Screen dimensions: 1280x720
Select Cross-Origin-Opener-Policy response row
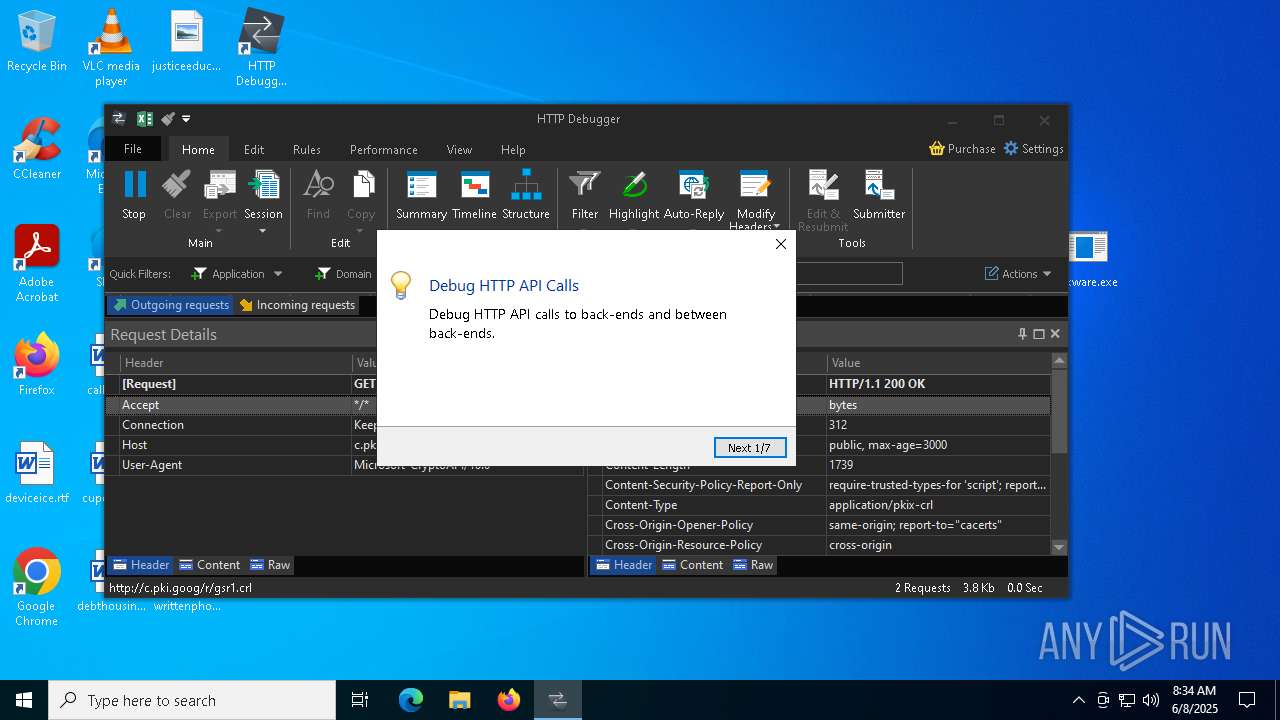(x=820, y=525)
